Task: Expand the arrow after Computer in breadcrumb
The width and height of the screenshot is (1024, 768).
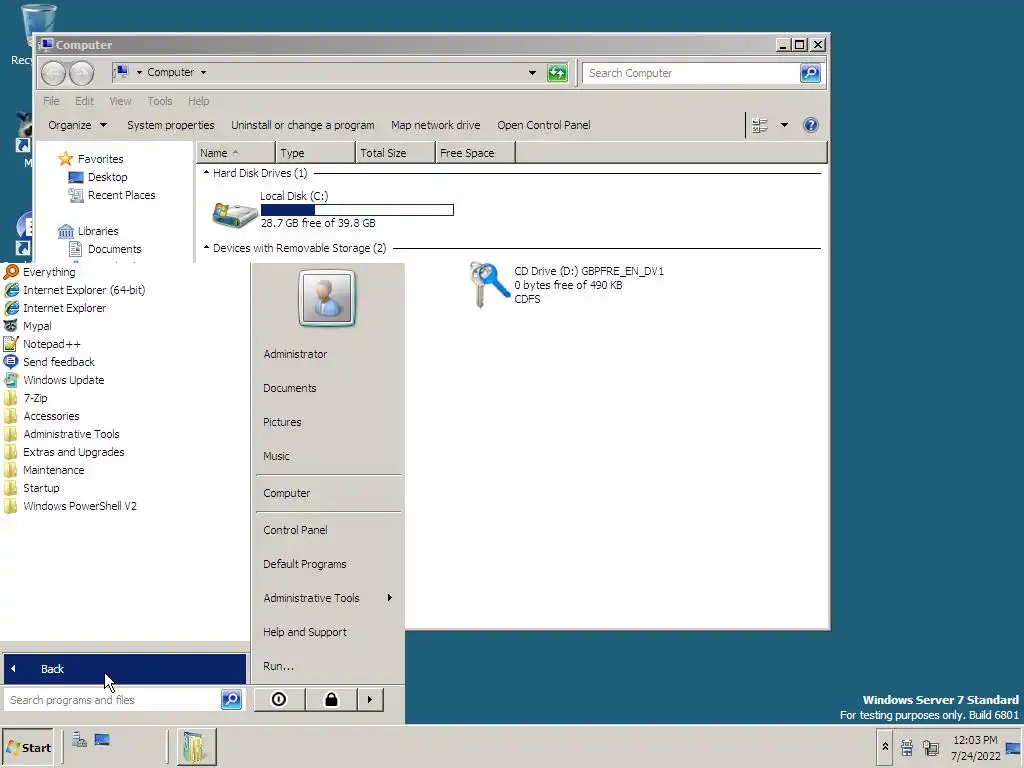Action: pyautogui.click(x=203, y=72)
